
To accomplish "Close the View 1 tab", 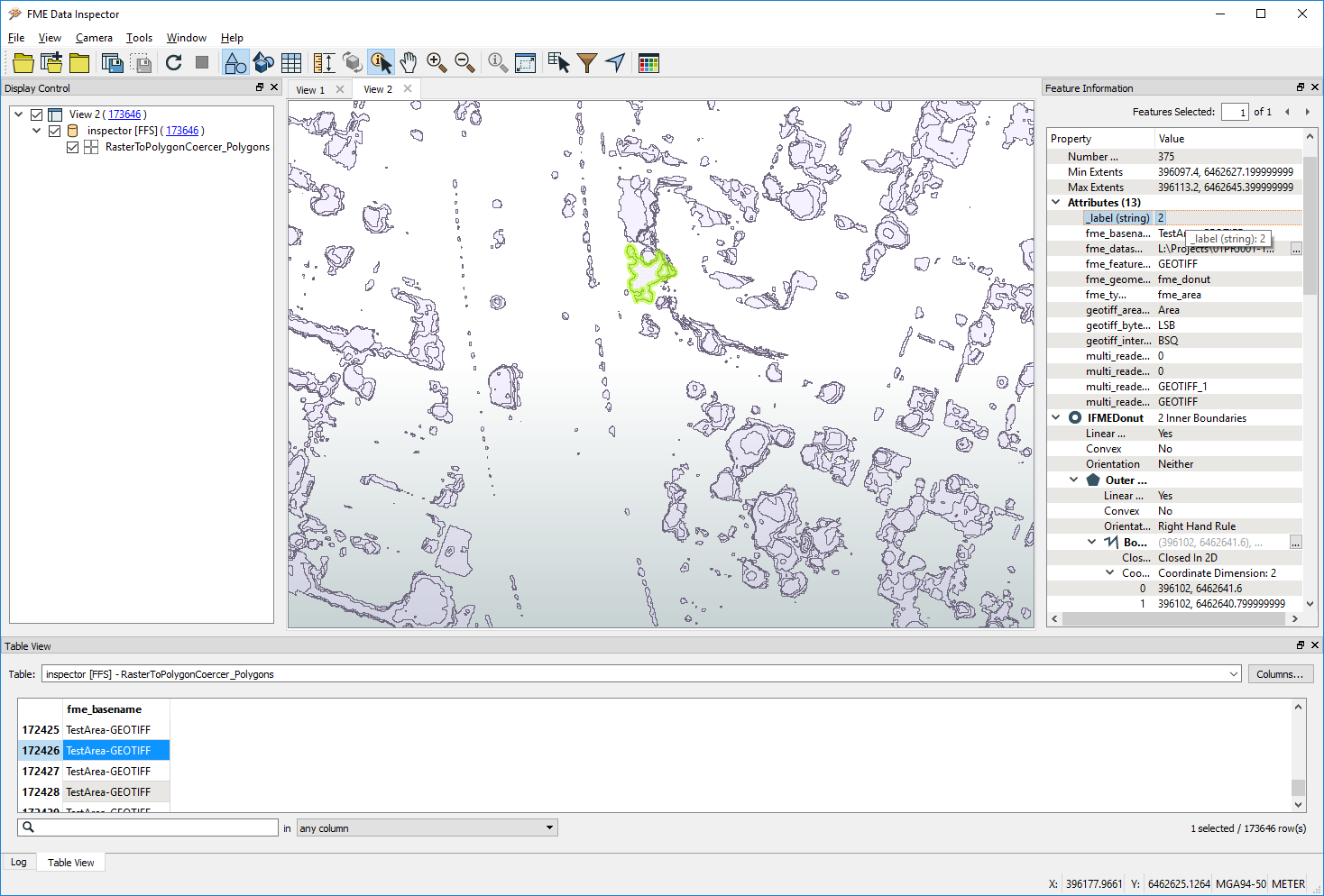I will pos(340,89).
